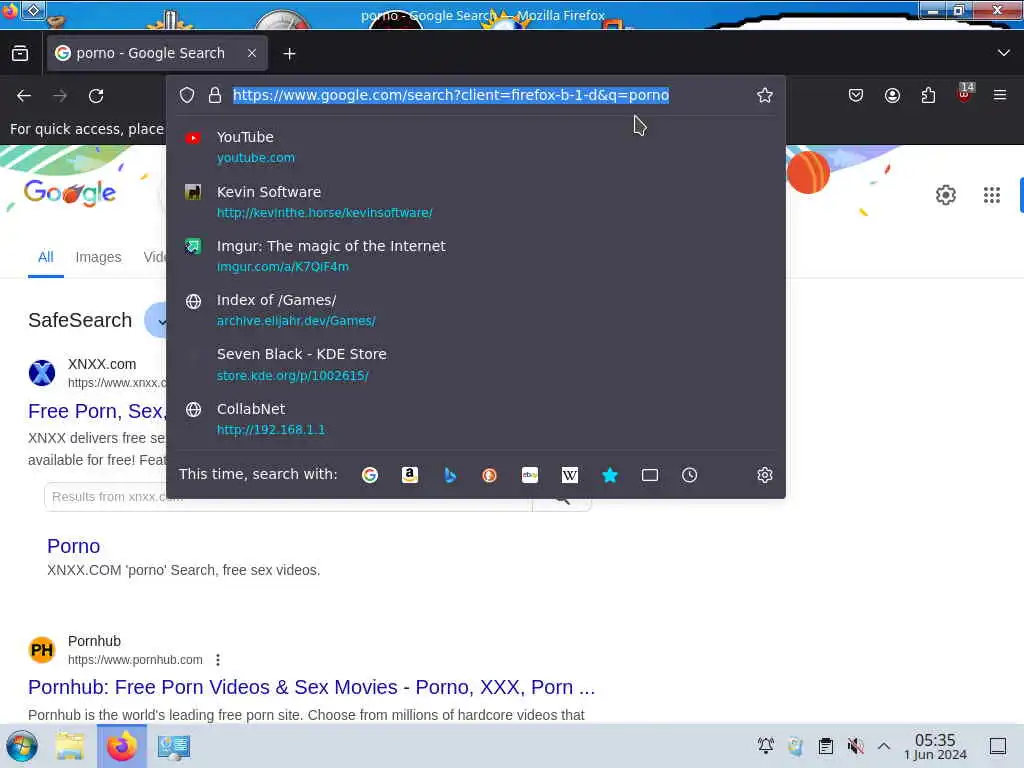Toggle muted volume tray icon
Image resolution: width=1024 pixels, height=768 pixels.
(856, 746)
